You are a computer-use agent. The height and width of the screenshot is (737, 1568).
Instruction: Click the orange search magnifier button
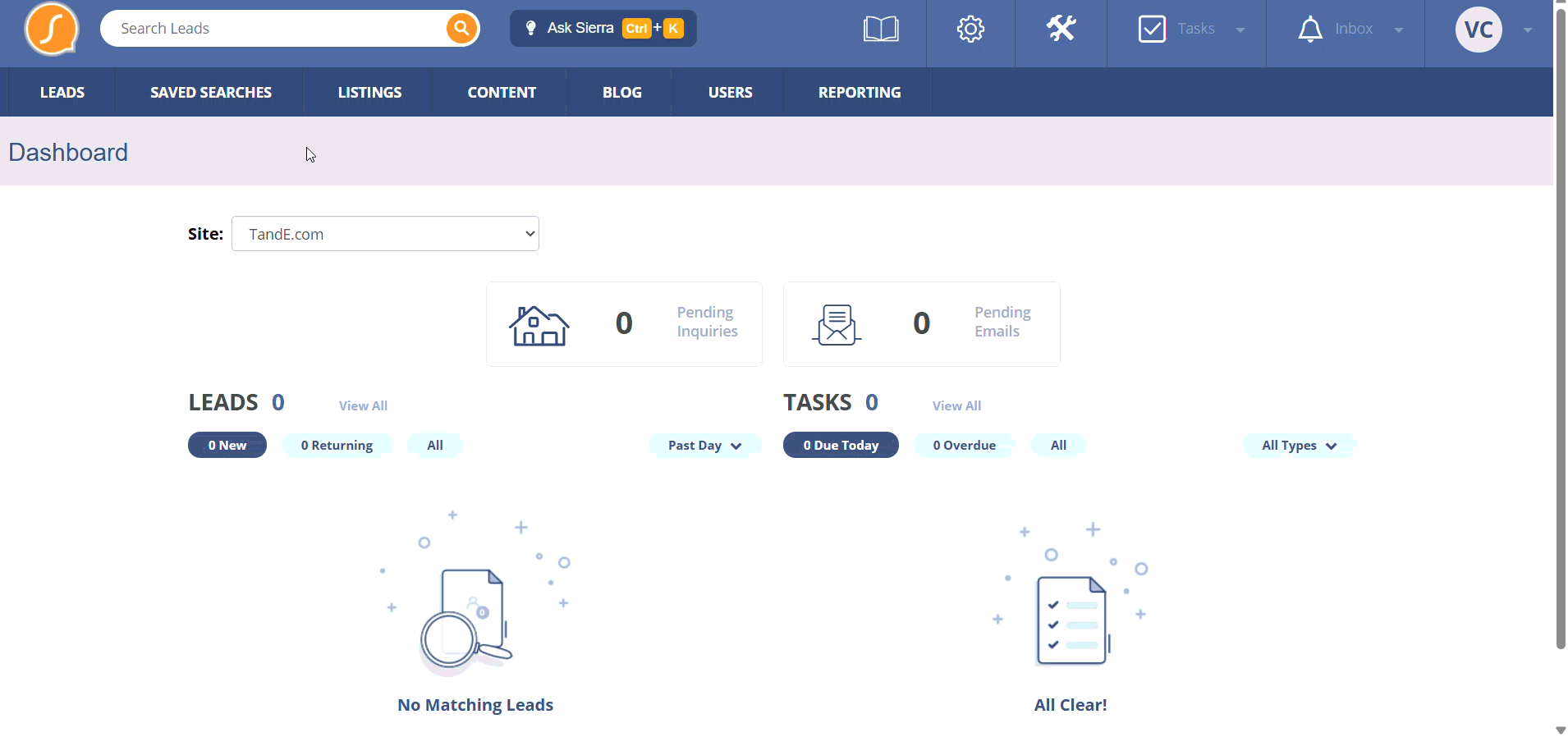(462, 29)
